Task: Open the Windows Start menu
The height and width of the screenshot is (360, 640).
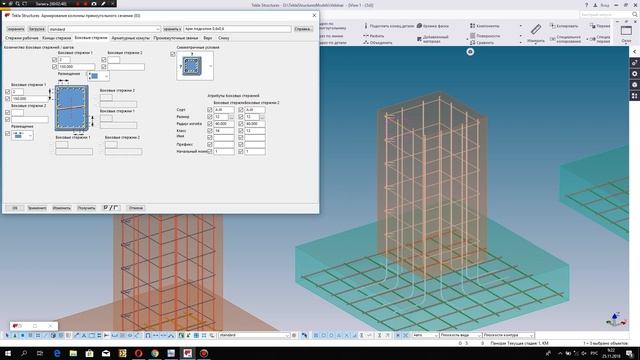Action: click(8, 353)
